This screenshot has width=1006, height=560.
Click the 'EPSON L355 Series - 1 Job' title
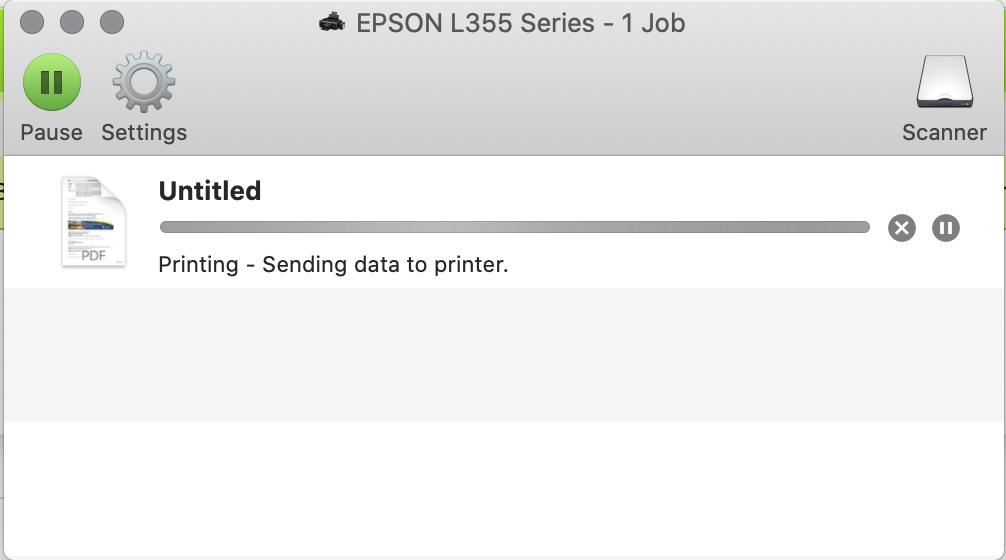(x=520, y=22)
